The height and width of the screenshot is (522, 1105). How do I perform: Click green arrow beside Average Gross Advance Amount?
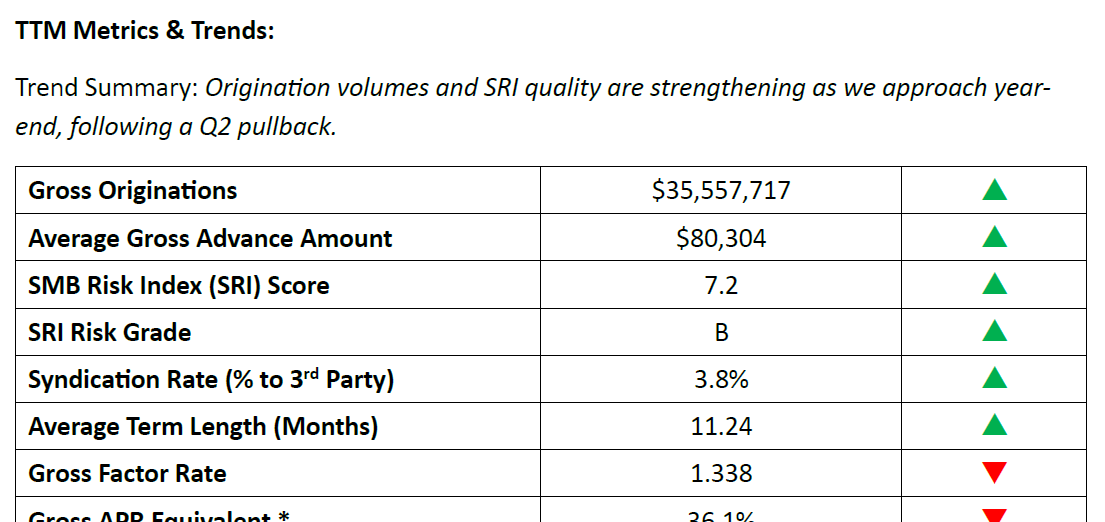point(994,238)
